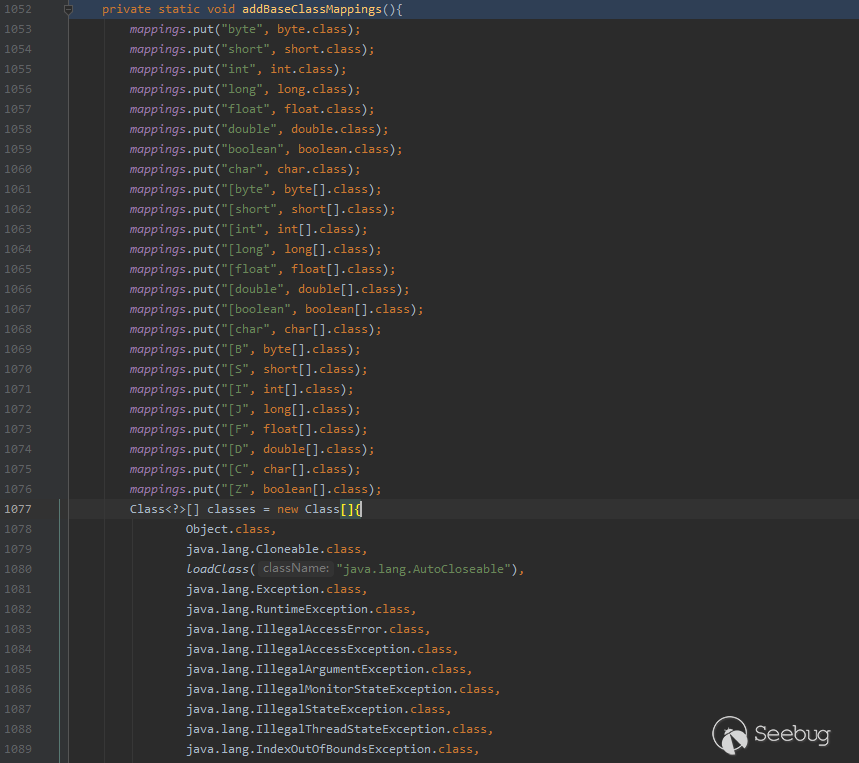
Task: Click the className inlay hint
Action: [296, 569]
